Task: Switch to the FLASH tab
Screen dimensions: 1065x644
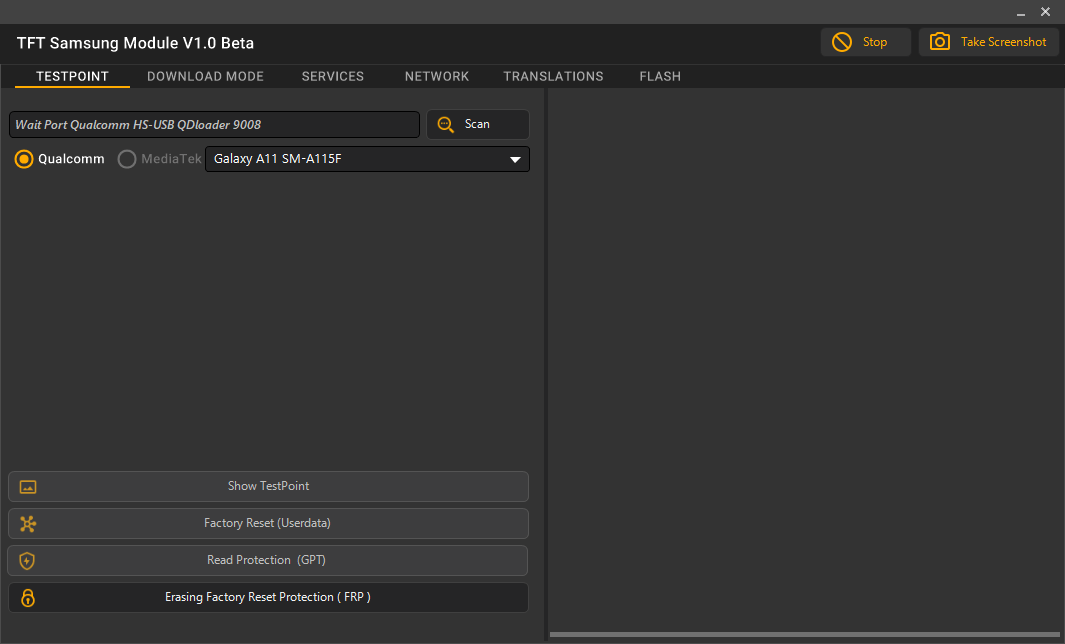Action: point(660,76)
